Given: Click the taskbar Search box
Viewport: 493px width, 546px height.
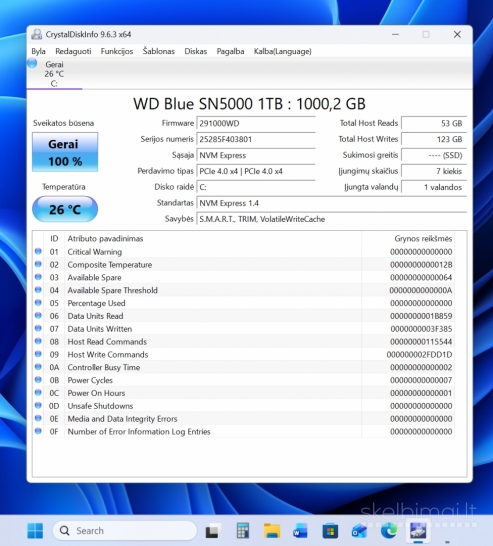Looking at the screenshot, I should (x=125, y=530).
